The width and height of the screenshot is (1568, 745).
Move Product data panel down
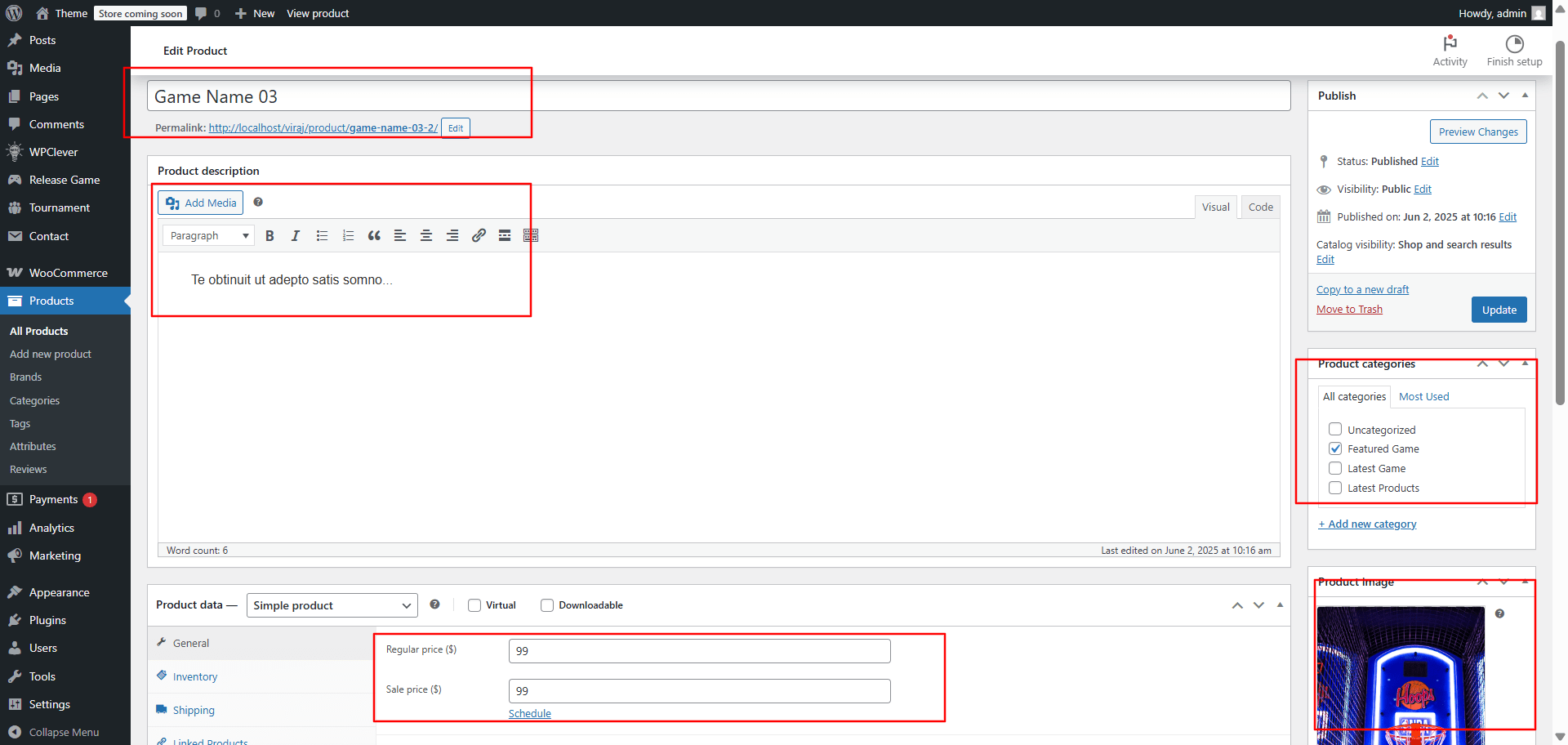click(x=1258, y=605)
